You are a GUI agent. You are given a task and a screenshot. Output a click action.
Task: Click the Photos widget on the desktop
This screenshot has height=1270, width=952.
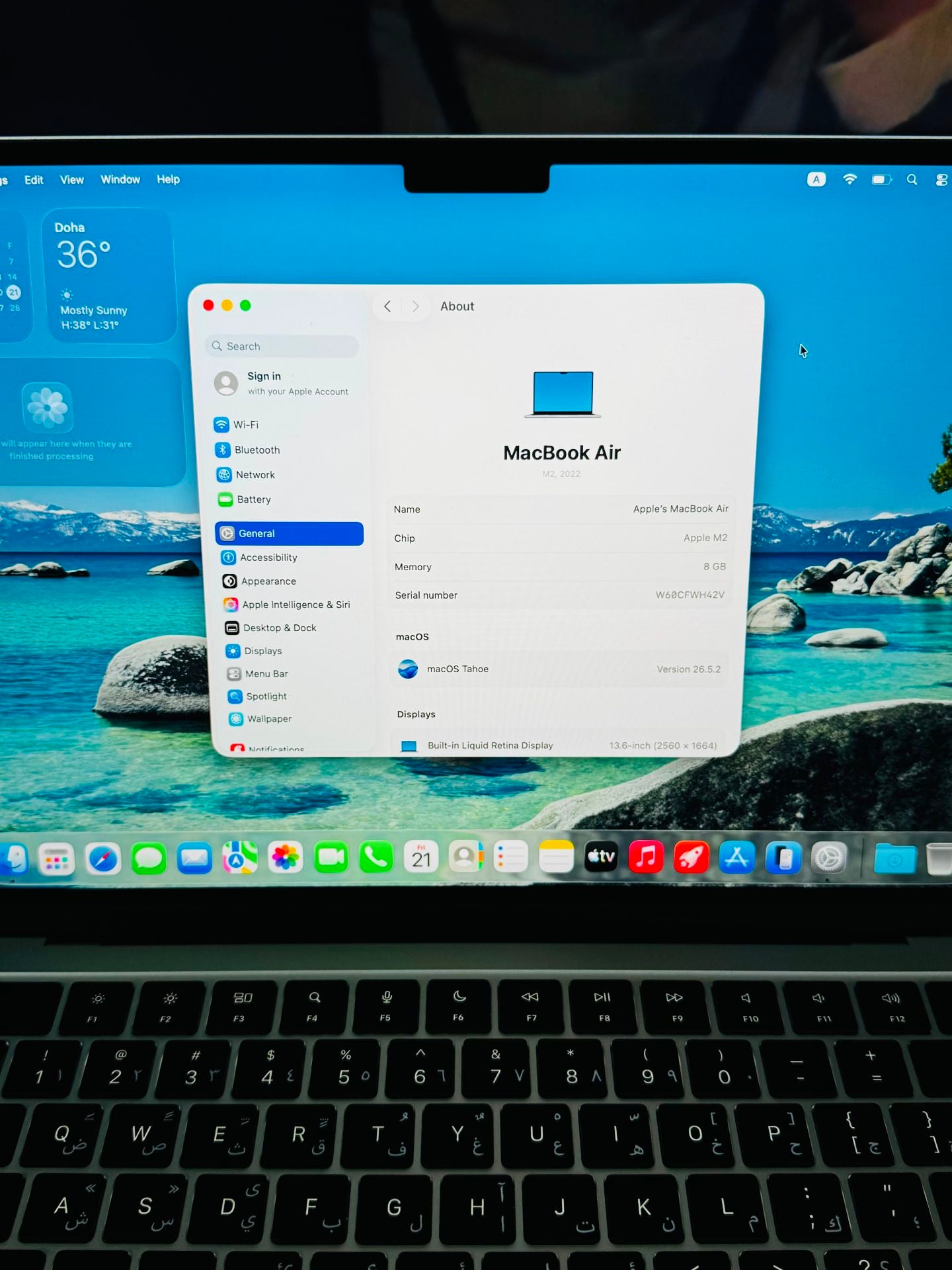91,423
